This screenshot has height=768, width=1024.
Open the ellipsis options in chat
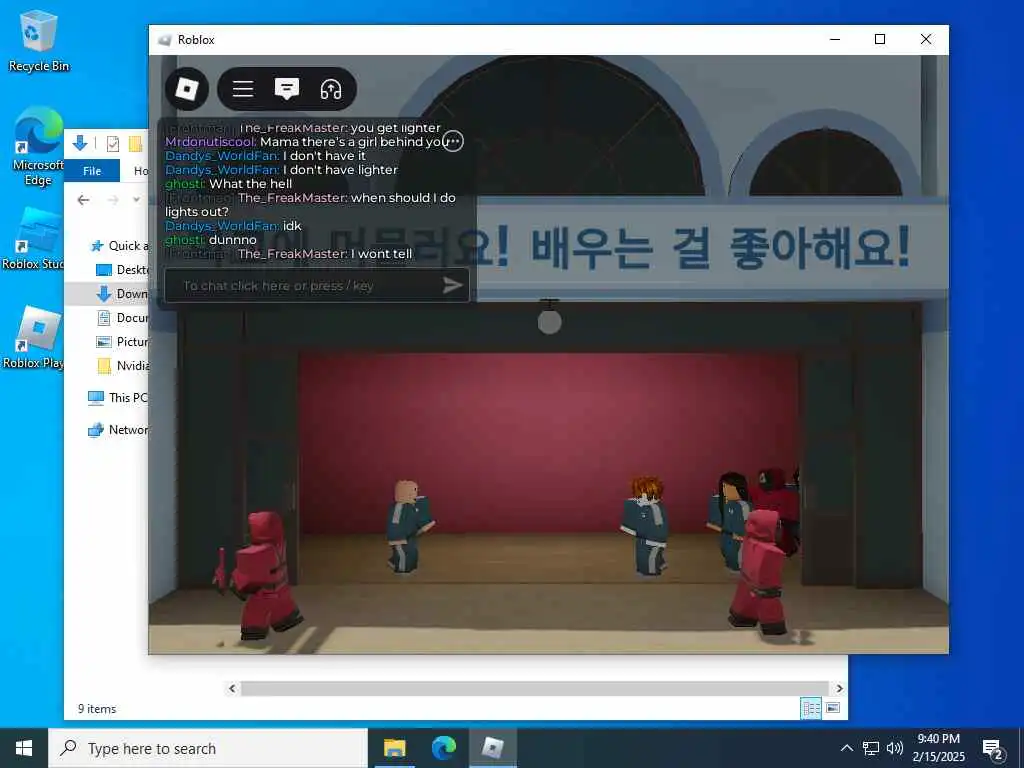click(x=453, y=141)
